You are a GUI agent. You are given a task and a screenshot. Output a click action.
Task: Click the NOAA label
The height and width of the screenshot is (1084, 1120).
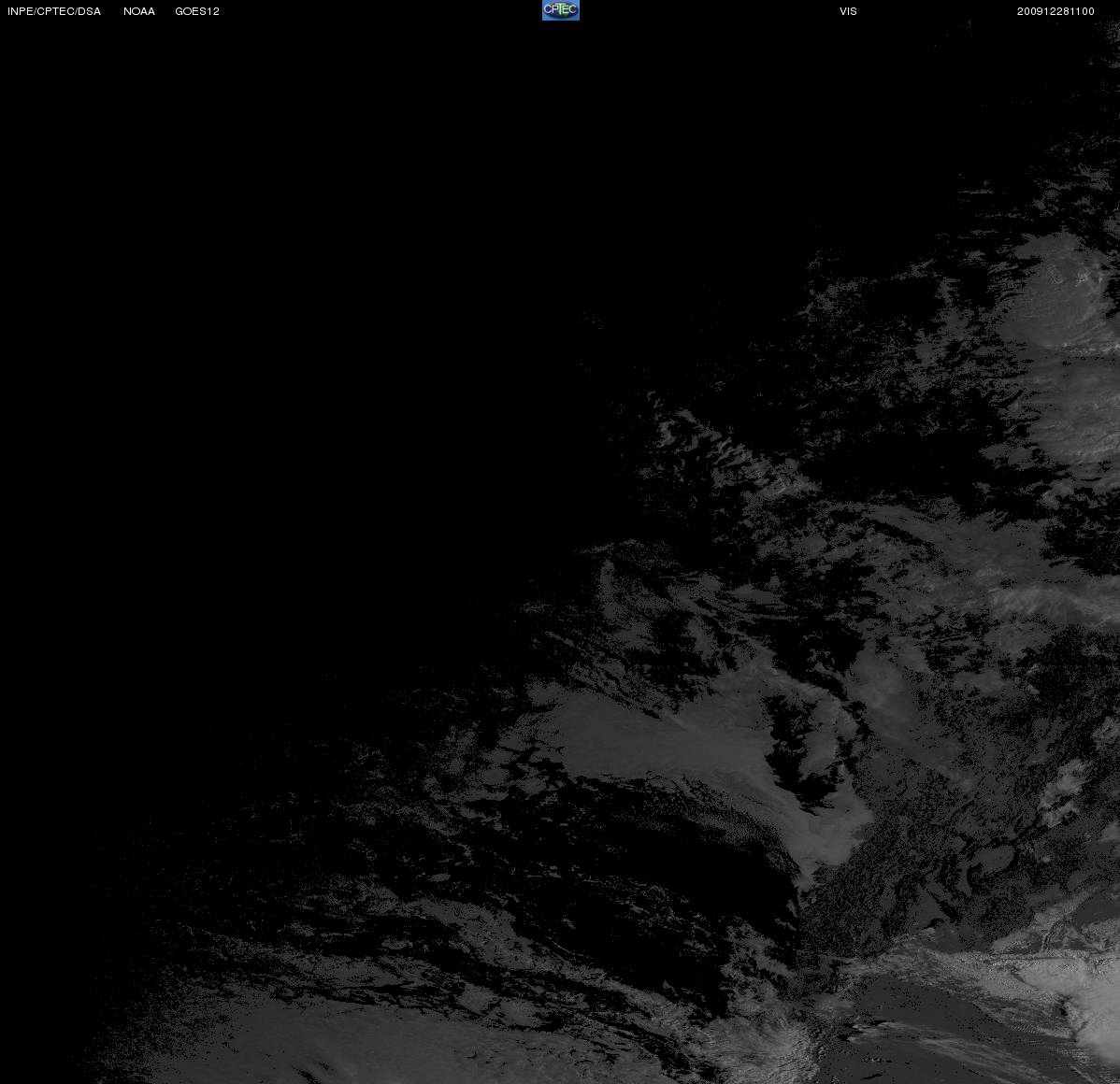pos(139,11)
